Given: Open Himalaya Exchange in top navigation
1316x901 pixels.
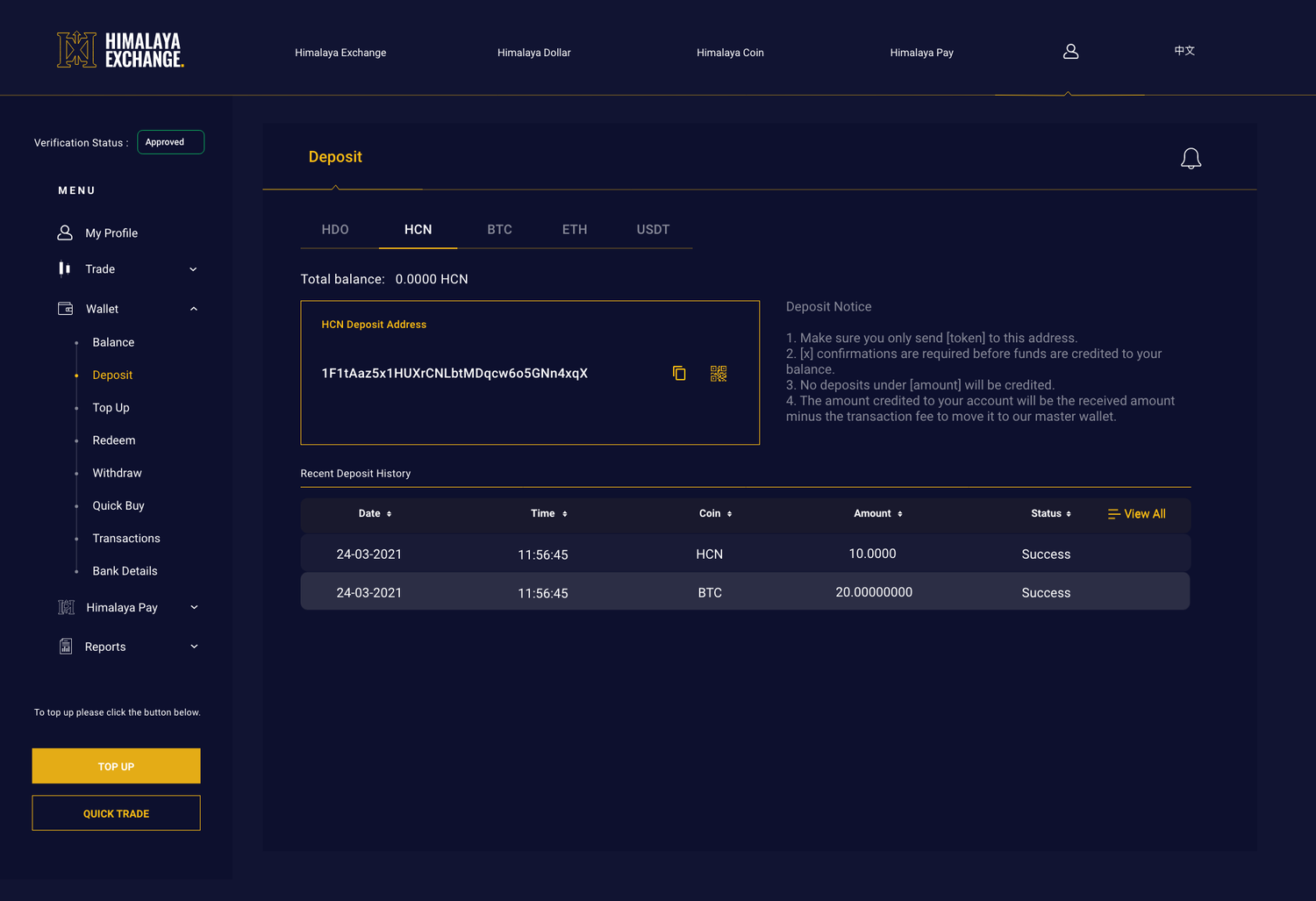Looking at the screenshot, I should click(340, 53).
